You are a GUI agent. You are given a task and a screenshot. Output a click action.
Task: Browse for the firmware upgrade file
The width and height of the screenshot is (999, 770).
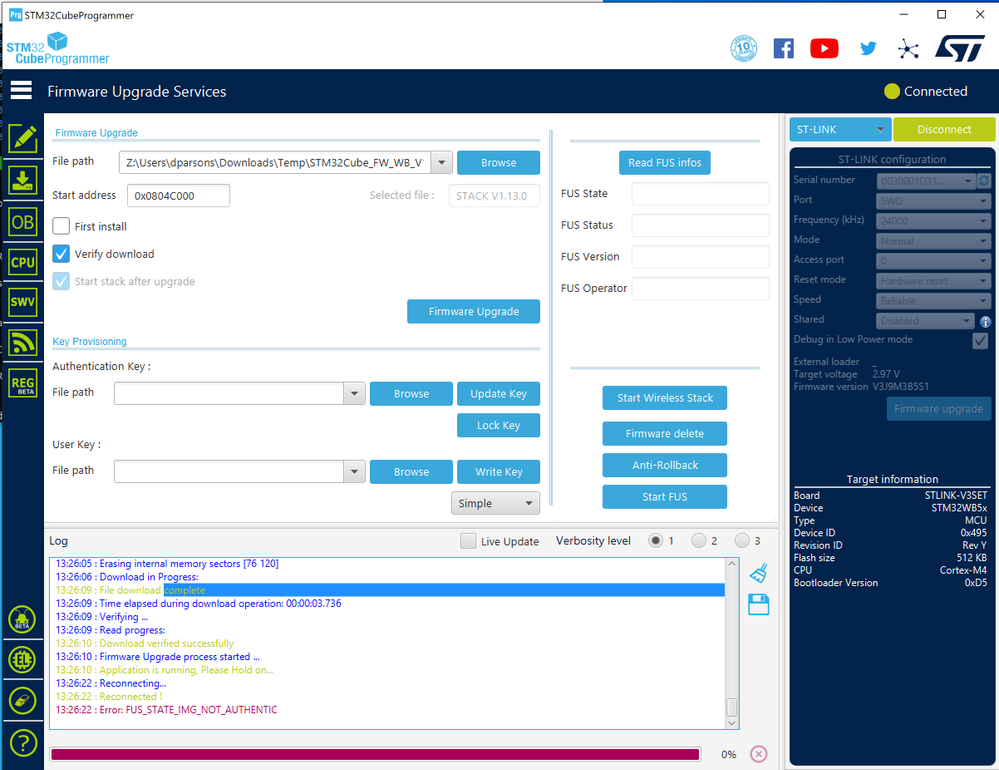coord(498,162)
